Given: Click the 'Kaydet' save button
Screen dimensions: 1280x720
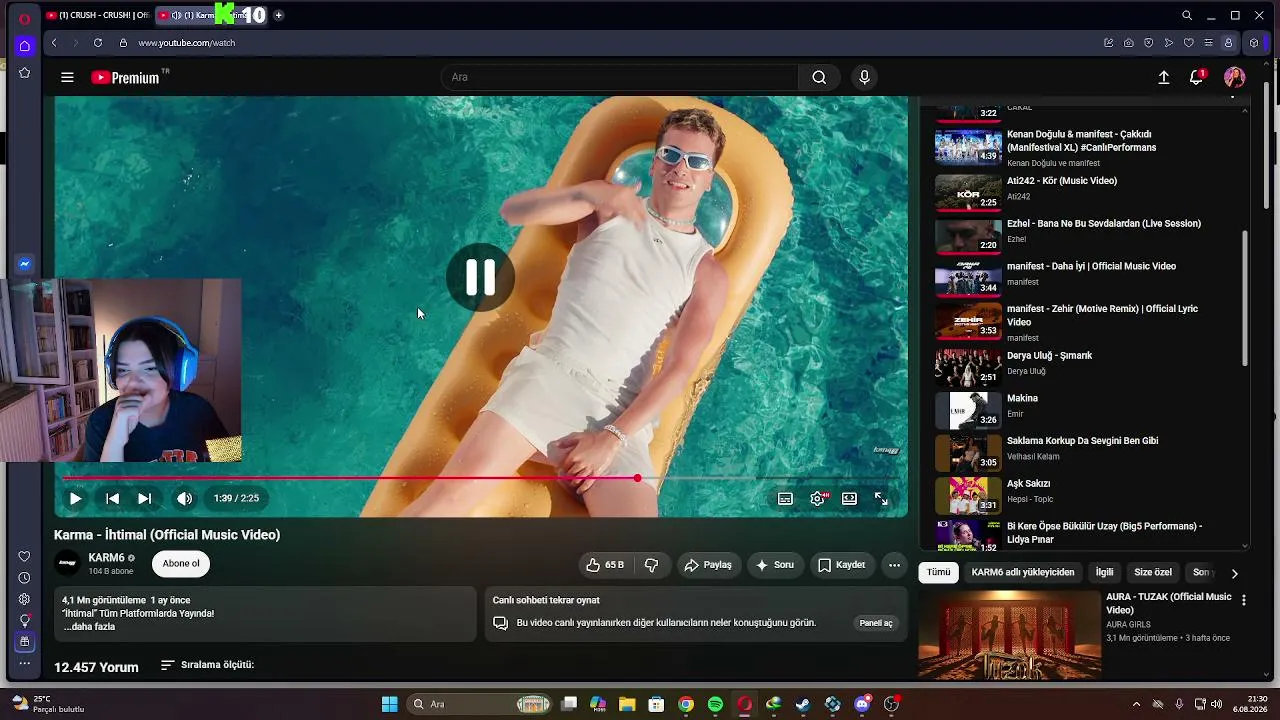Looking at the screenshot, I should click(841, 565).
